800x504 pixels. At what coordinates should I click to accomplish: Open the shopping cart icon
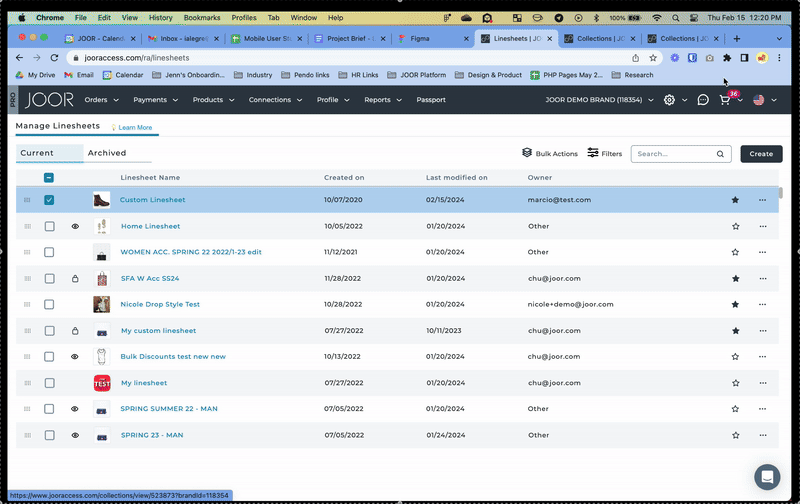click(x=725, y=101)
